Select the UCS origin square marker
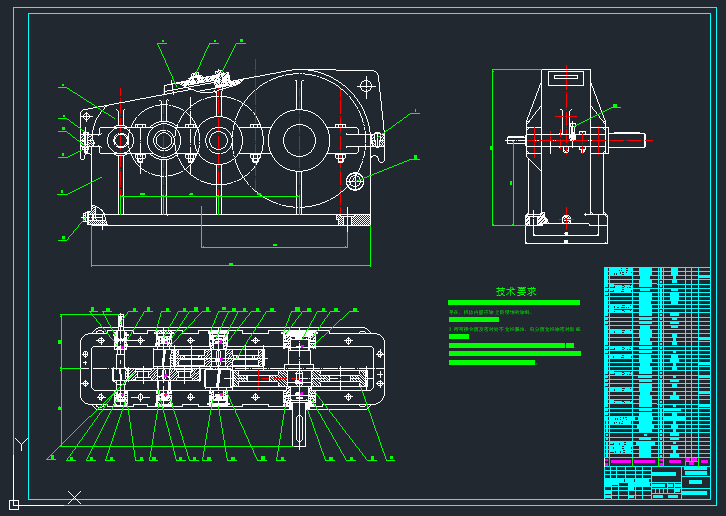 coord(13,504)
